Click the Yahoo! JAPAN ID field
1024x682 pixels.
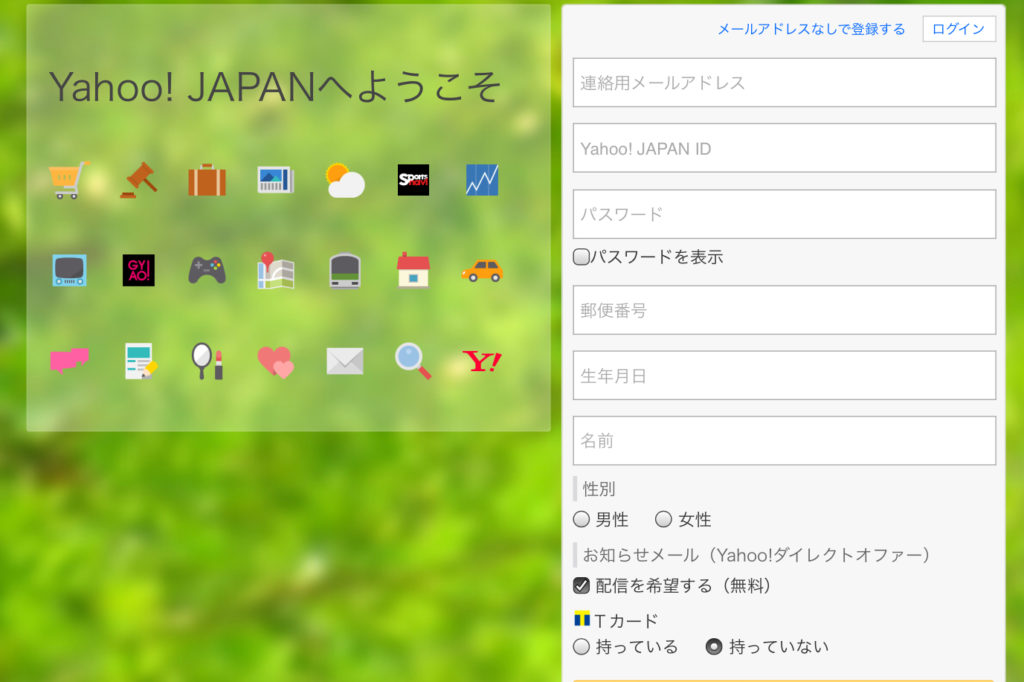(784, 148)
